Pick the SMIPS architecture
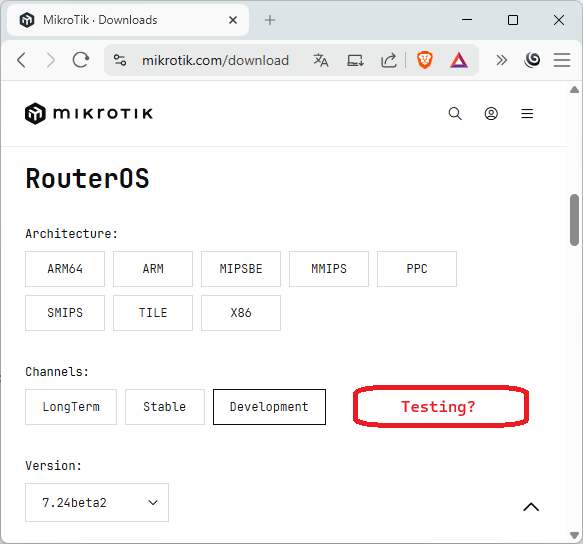 pyautogui.click(x=65, y=313)
